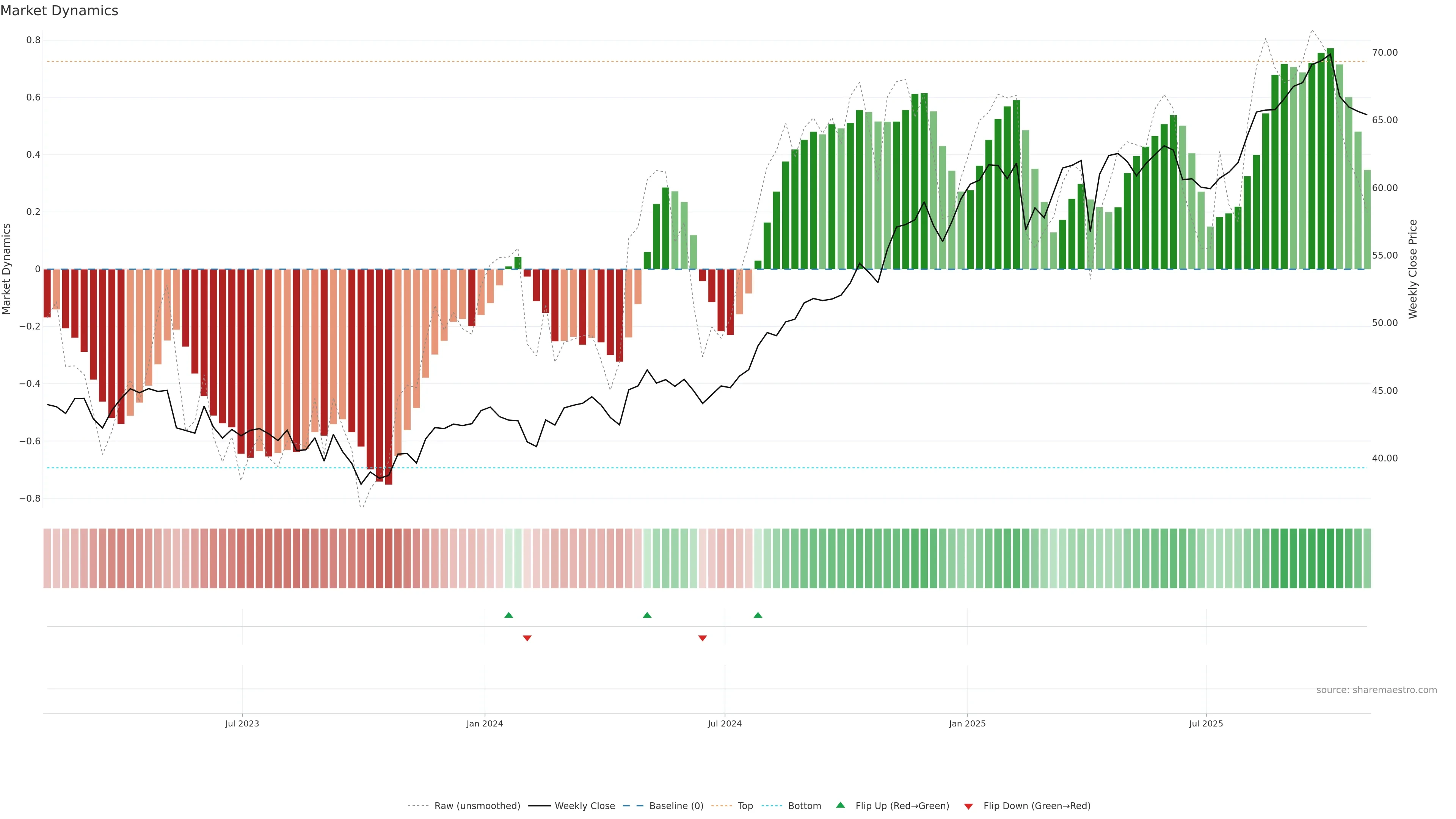Click the Market Dynamics chart title
Screen dimensions: 1456x819
tap(60, 11)
